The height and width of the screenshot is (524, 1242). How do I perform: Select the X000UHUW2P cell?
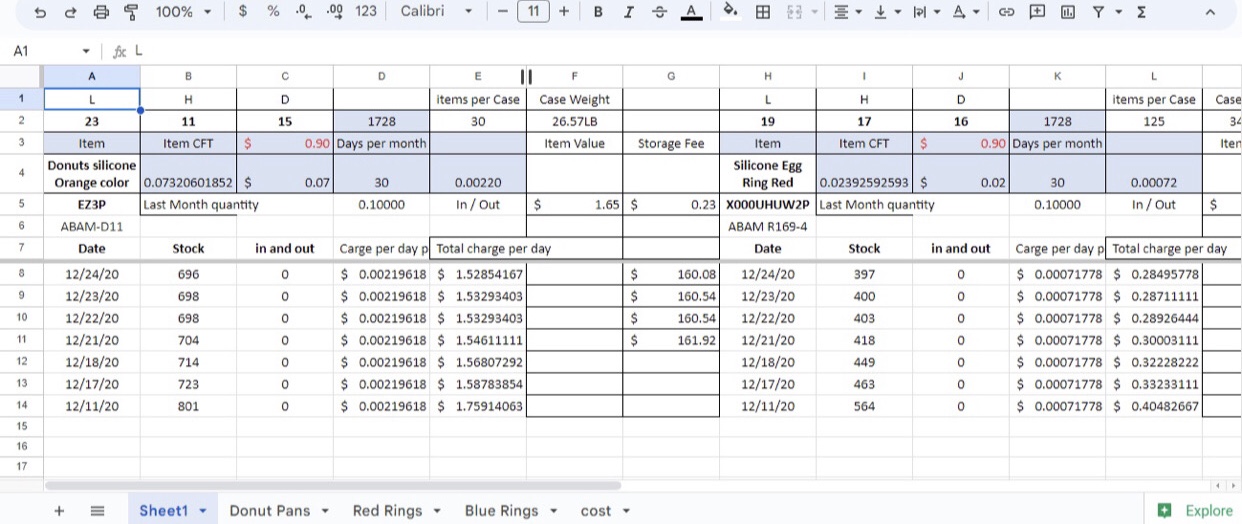click(768, 204)
